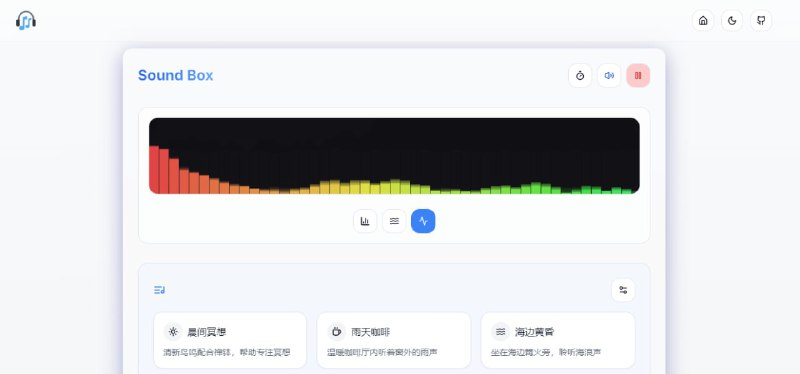
Task: Switch visualizer to wave lines mode
Action: [394, 221]
